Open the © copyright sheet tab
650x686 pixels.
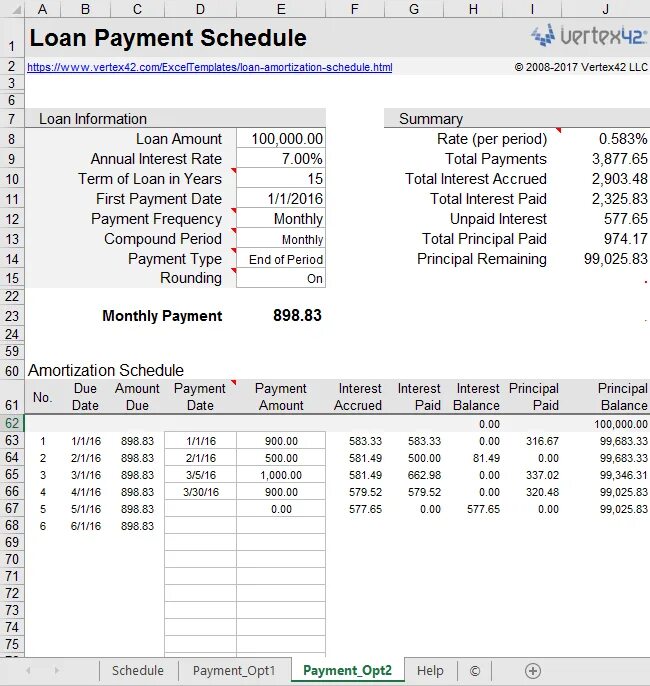475,671
